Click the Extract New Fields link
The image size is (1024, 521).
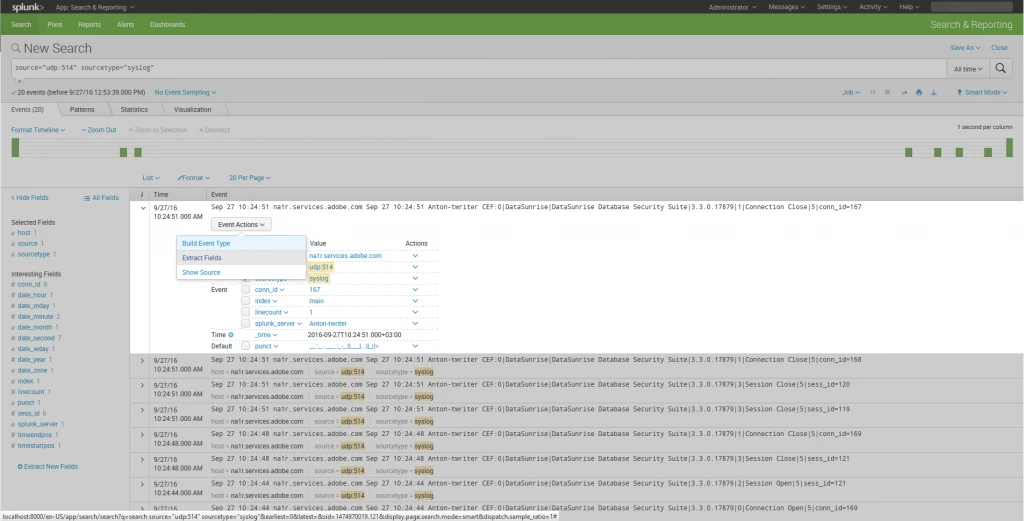[49, 466]
